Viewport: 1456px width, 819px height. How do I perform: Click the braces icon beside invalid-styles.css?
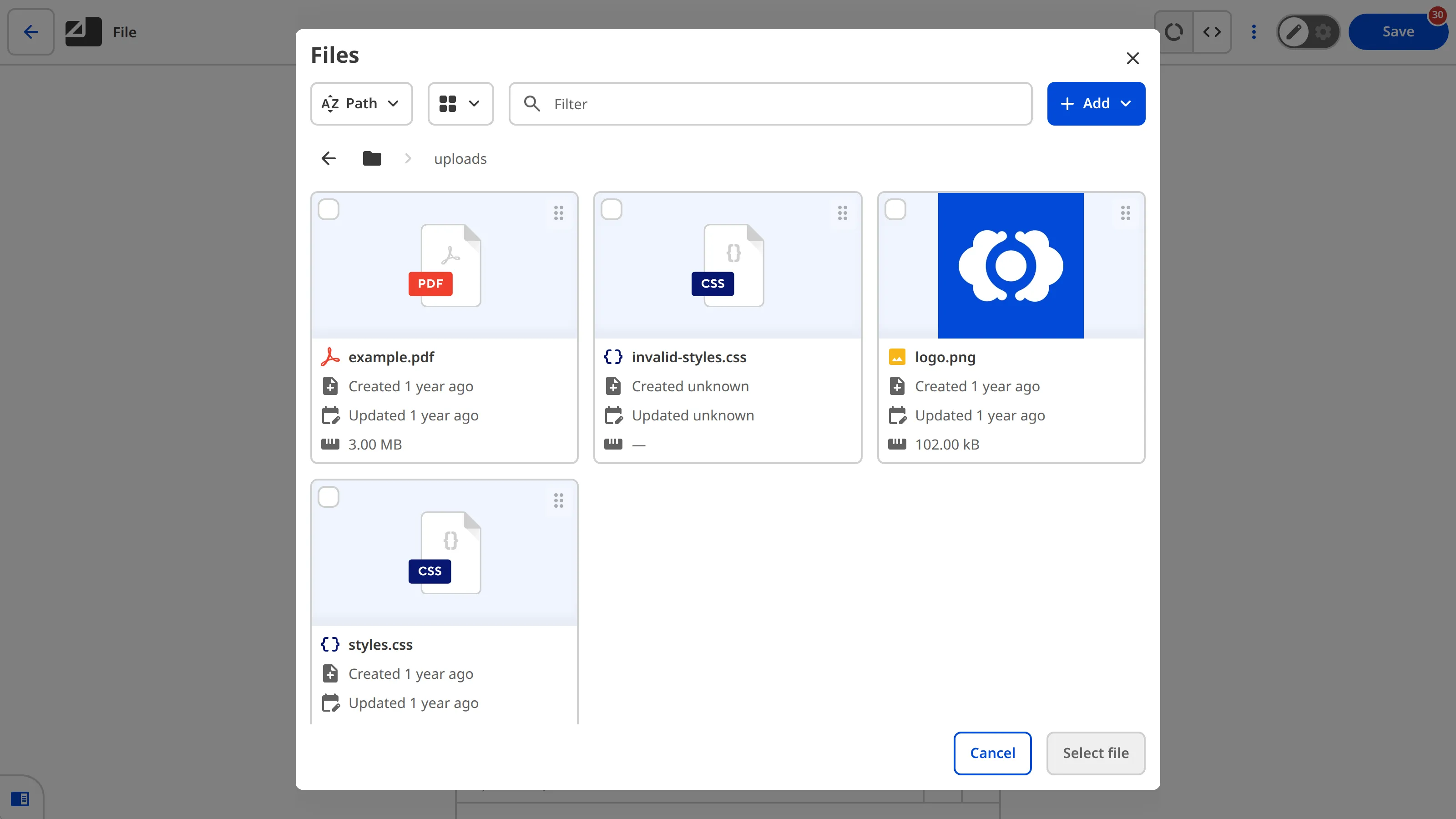(613, 357)
